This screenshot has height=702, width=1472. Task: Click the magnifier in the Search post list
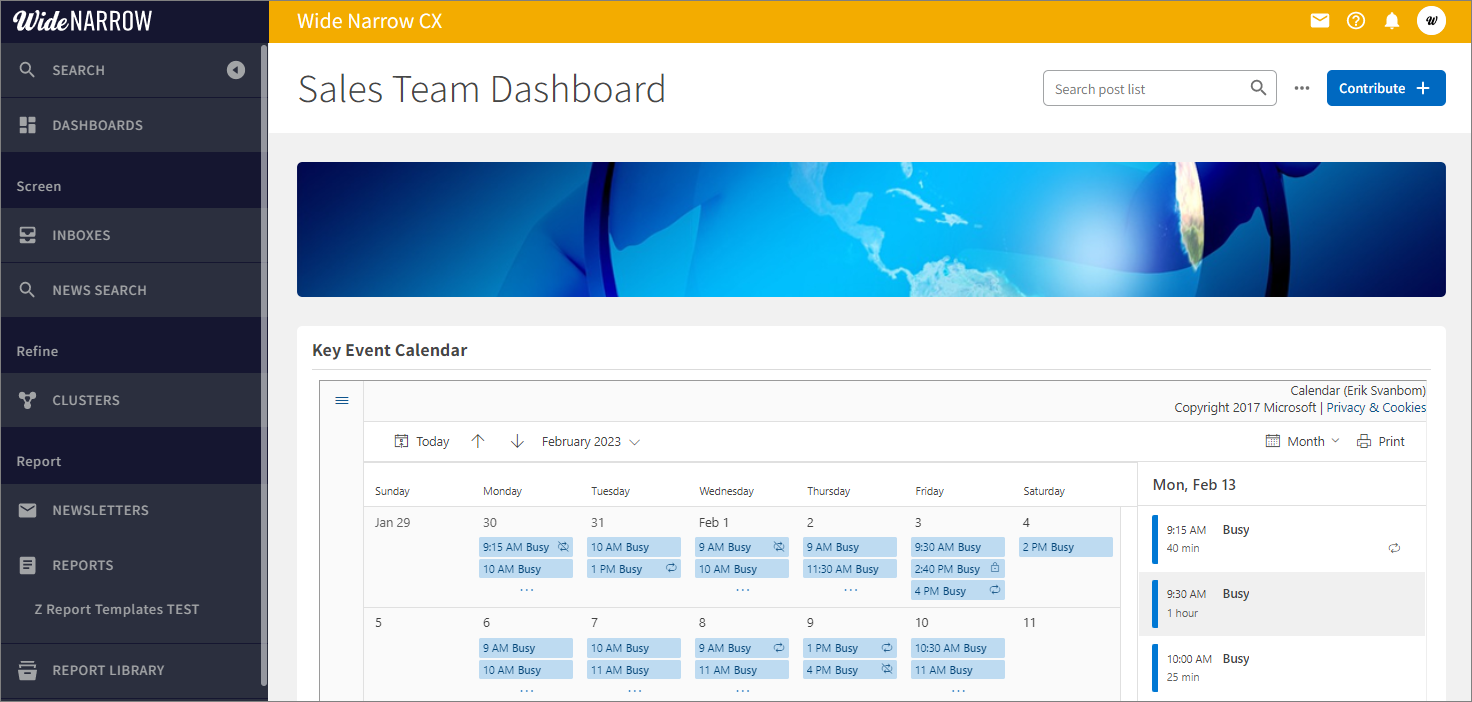coord(1257,88)
